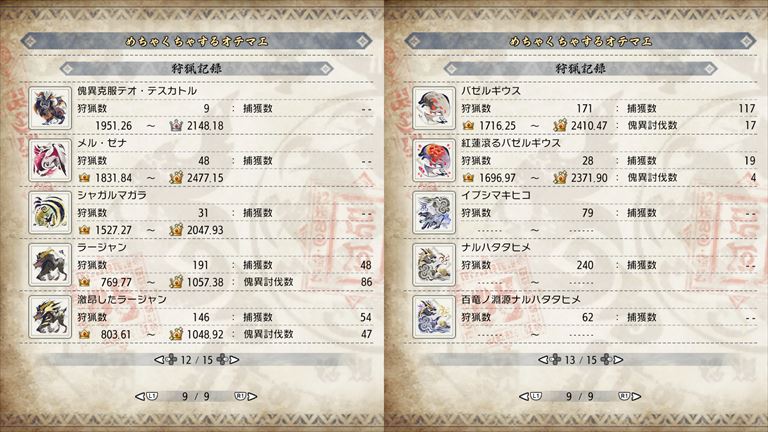Click the R1 next tab arrow on left panel
Screen dimensions: 768x432
[246, 396]
